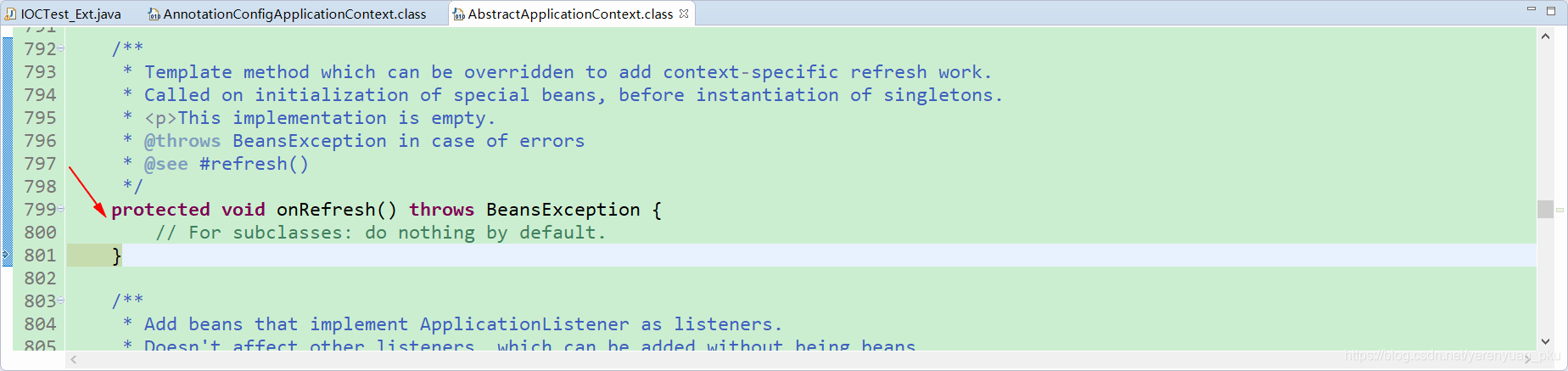Click the class file icon on AnnotationConfigApplicationContext tab

pos(154,14)
